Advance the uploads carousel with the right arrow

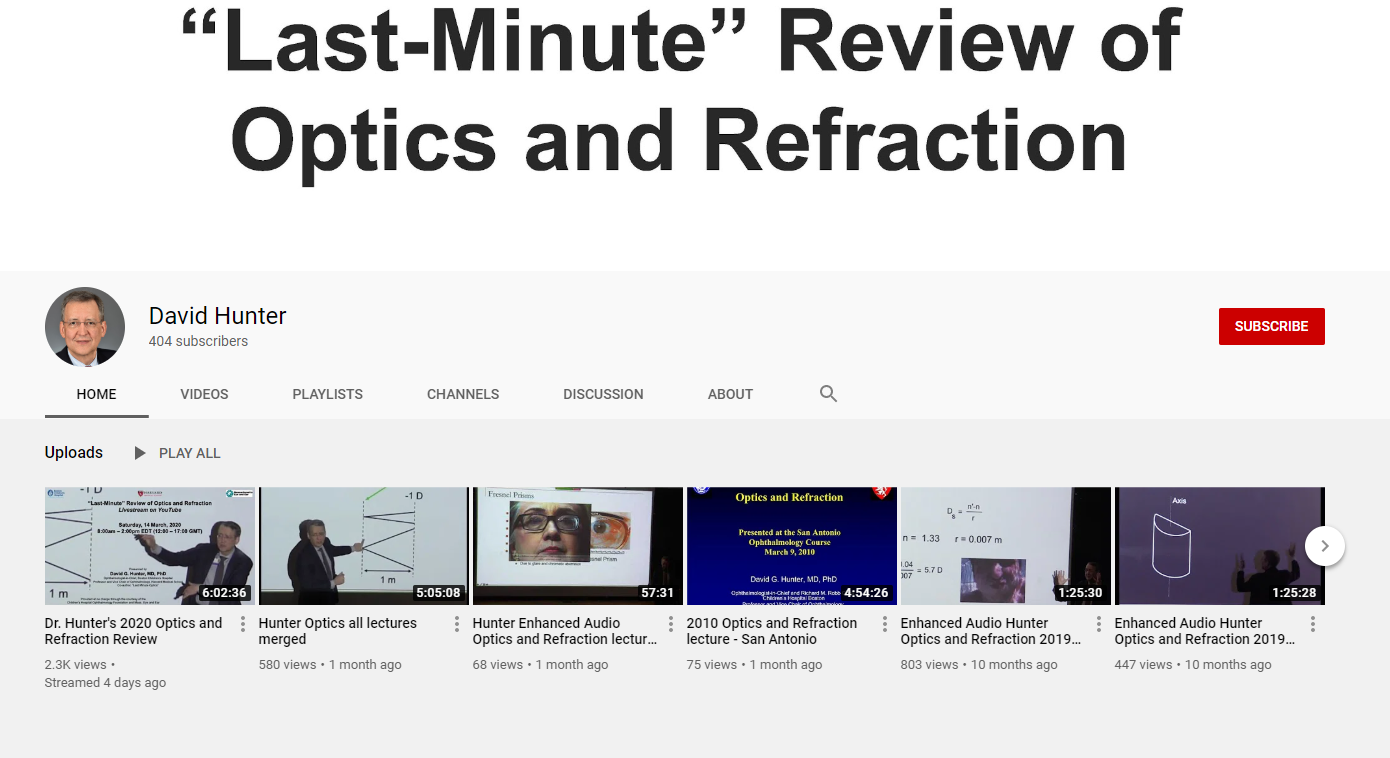[1325, 546]
